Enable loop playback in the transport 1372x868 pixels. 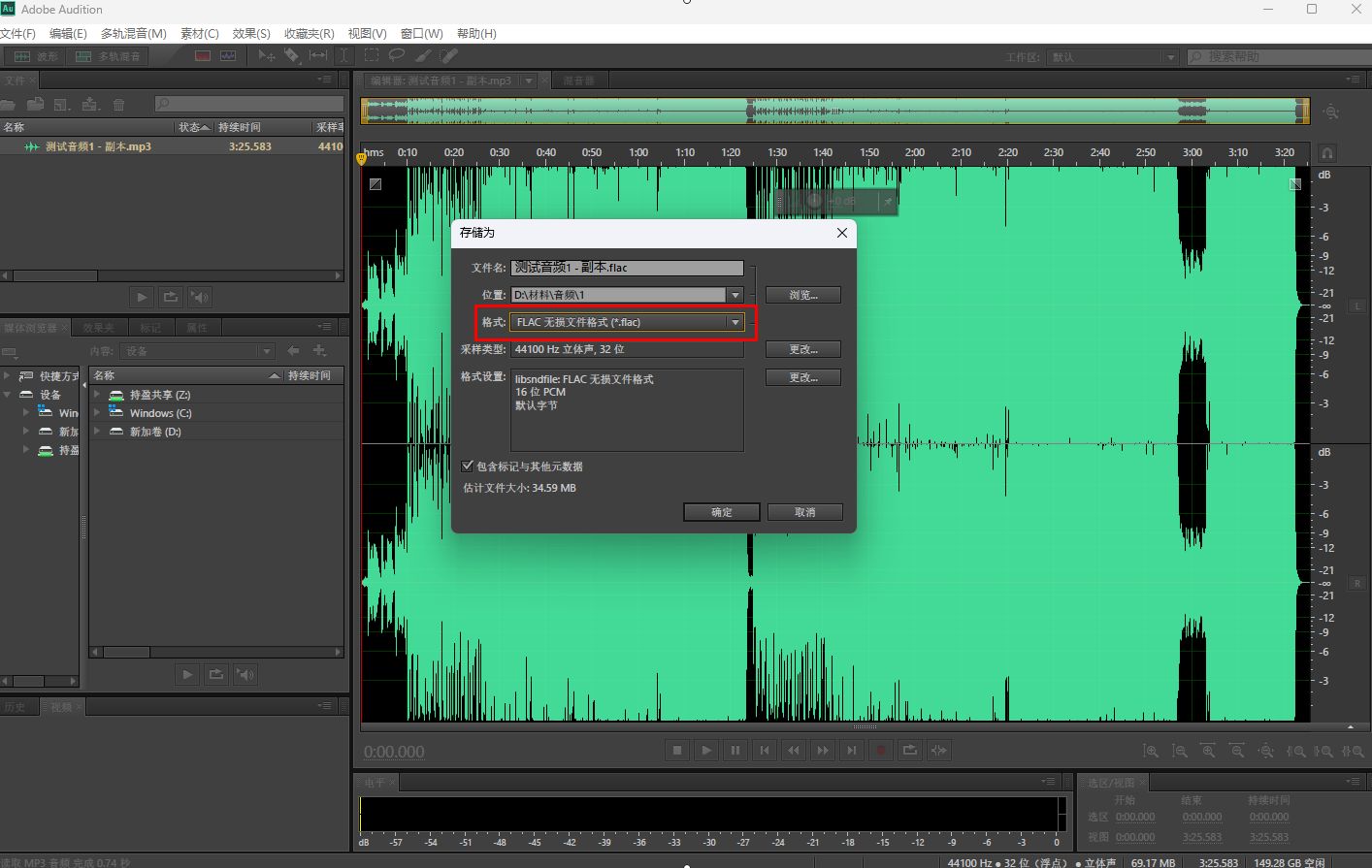pyautogui.click(x=911, y=750)
